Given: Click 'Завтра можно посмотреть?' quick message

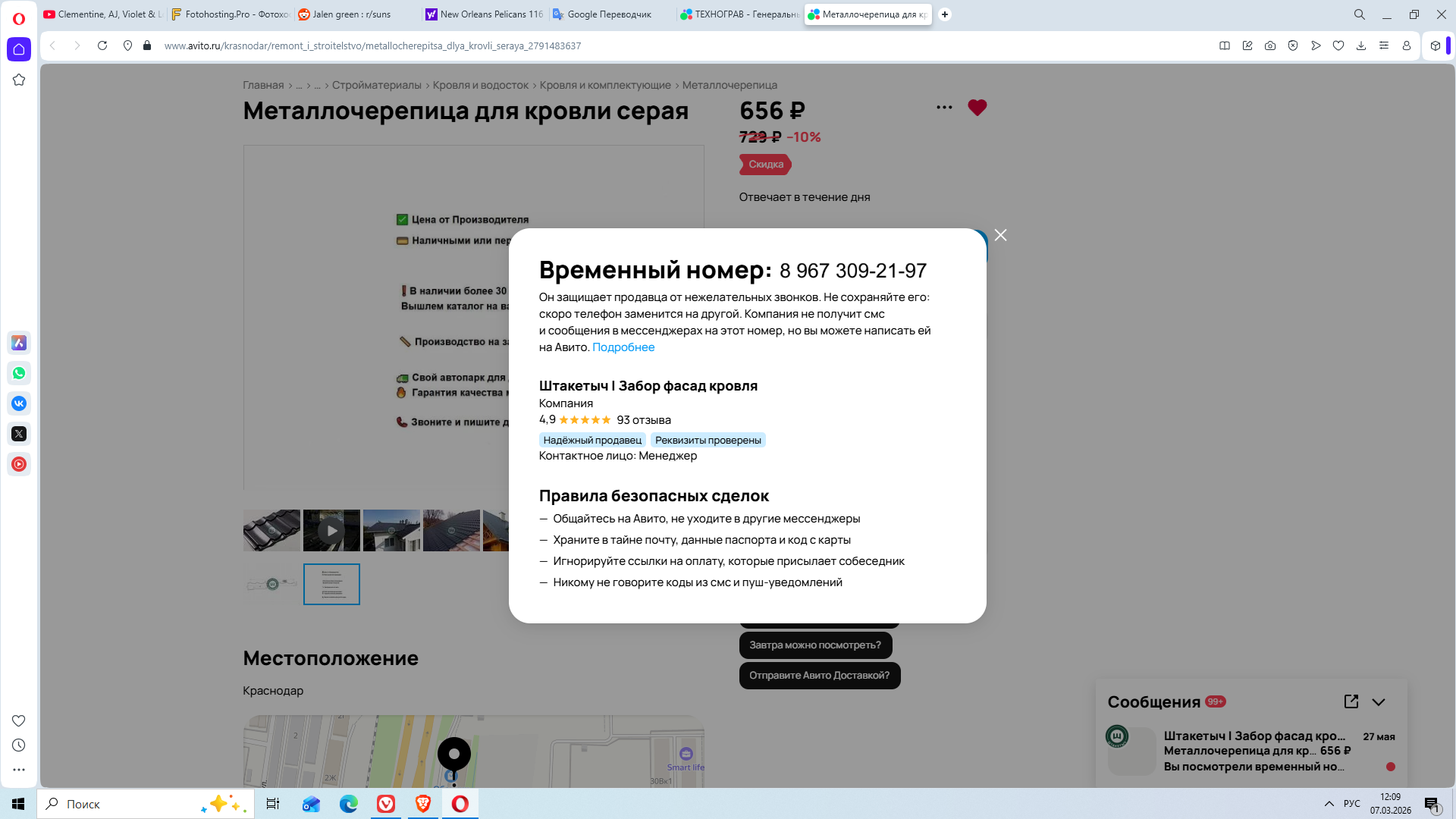Looking at the screenshot, I should tap(815, 645).
